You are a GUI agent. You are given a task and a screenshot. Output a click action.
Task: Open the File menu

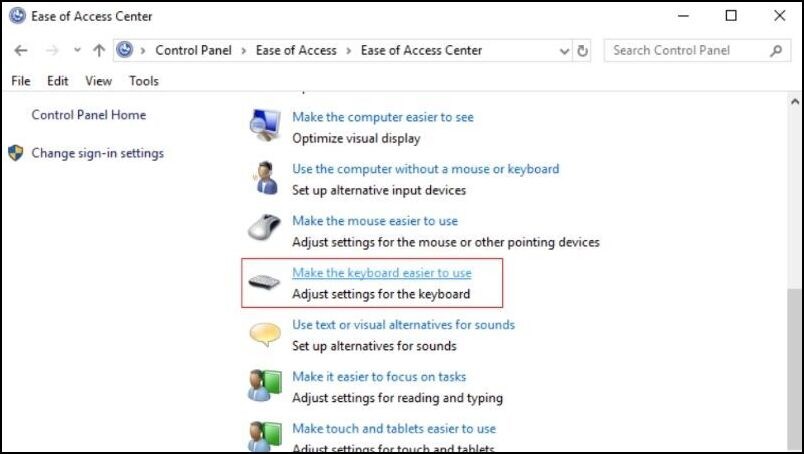[x=21, y=81]
